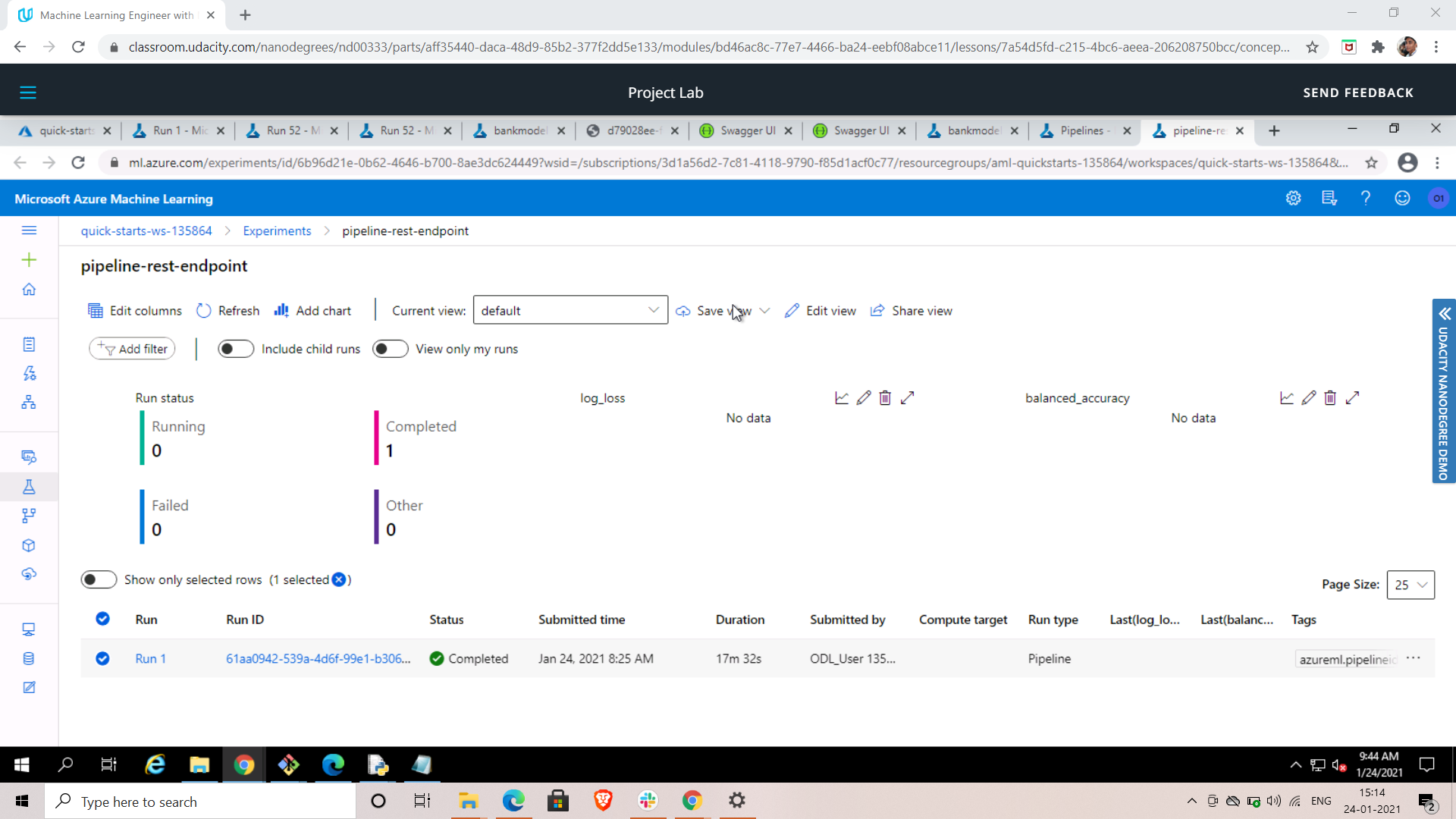Open the Run 1 link
1456x819 pixels.
coord(150,658)
